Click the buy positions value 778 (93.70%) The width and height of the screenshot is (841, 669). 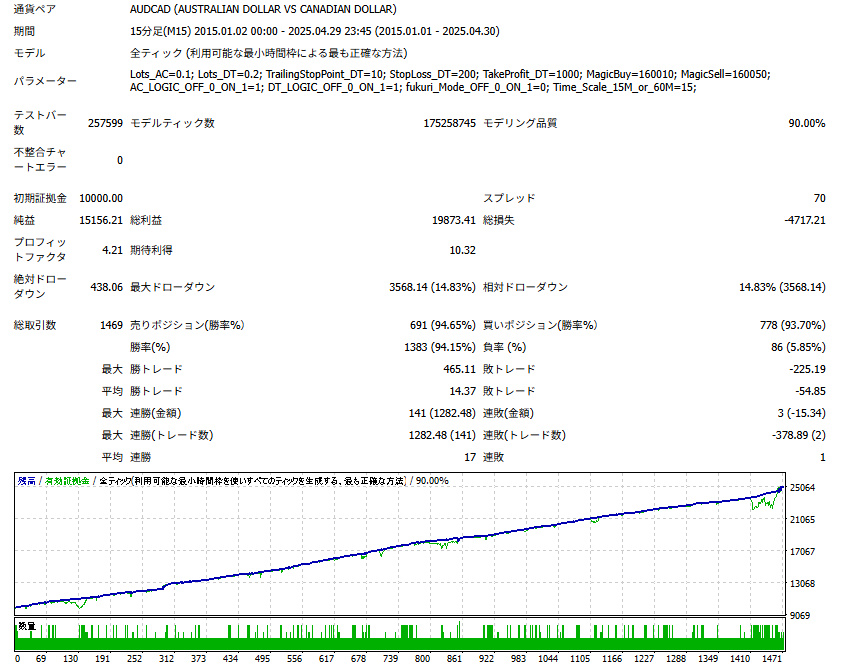point(792,325)
